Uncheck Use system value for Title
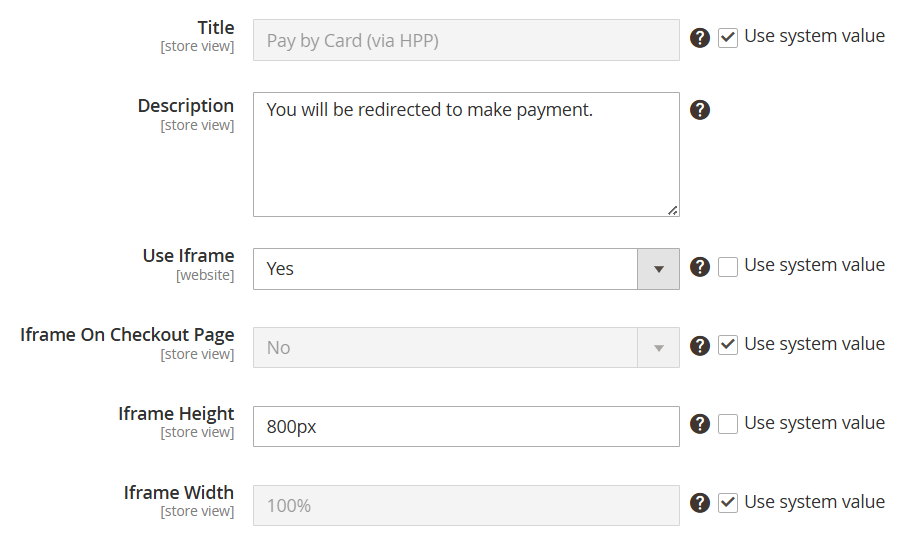Image resolution: width=922 pixels, height=546 pixels. (728, 38)
